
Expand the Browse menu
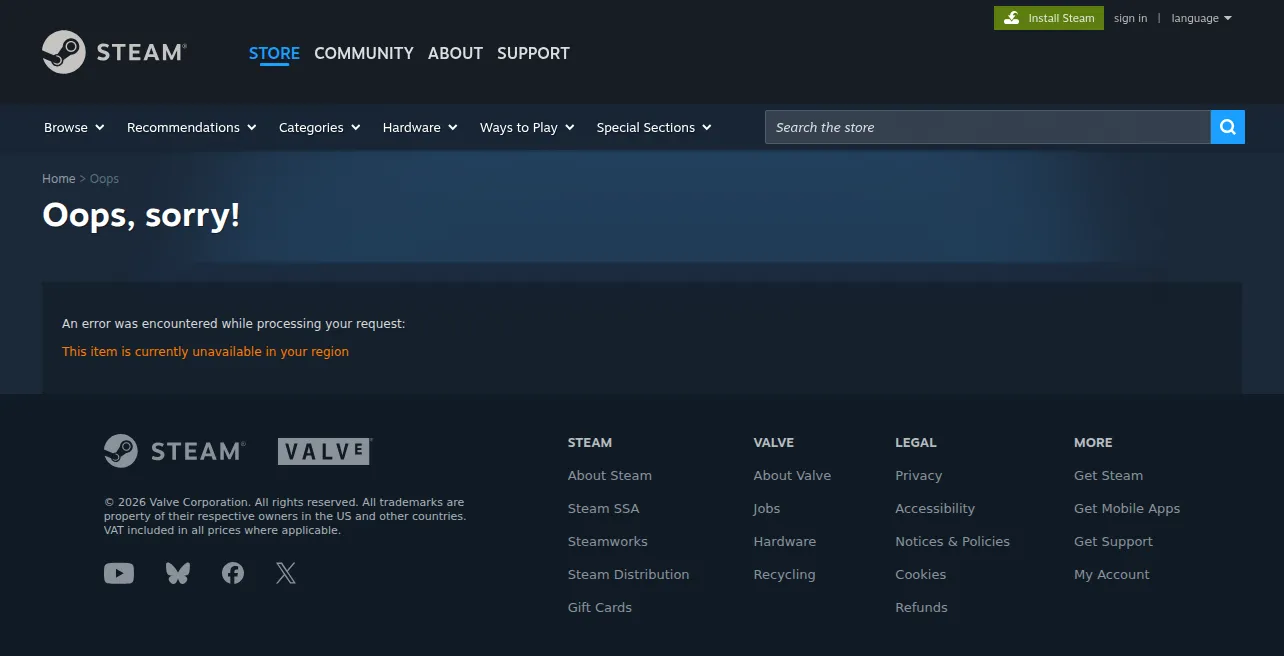click(x=74, y=127)
